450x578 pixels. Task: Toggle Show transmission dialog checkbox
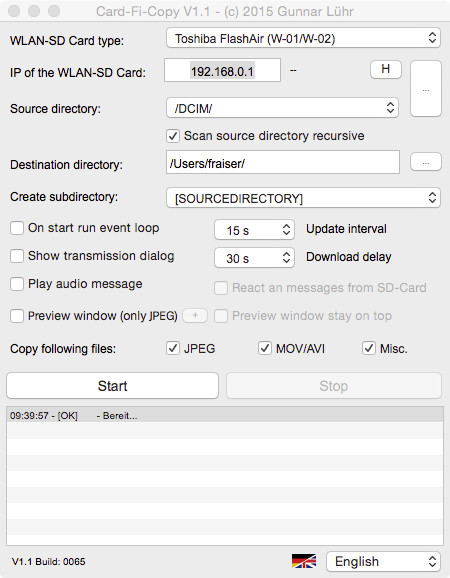pos(17,256)
